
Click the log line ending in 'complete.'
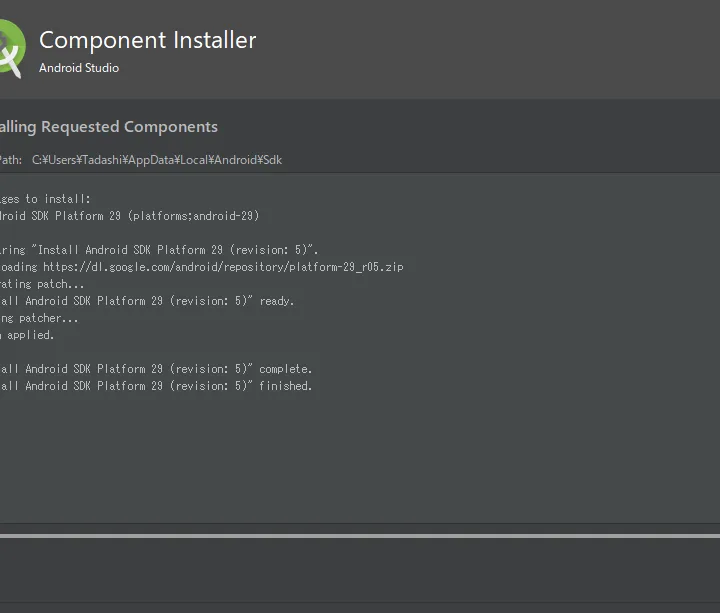click(156, 369)
